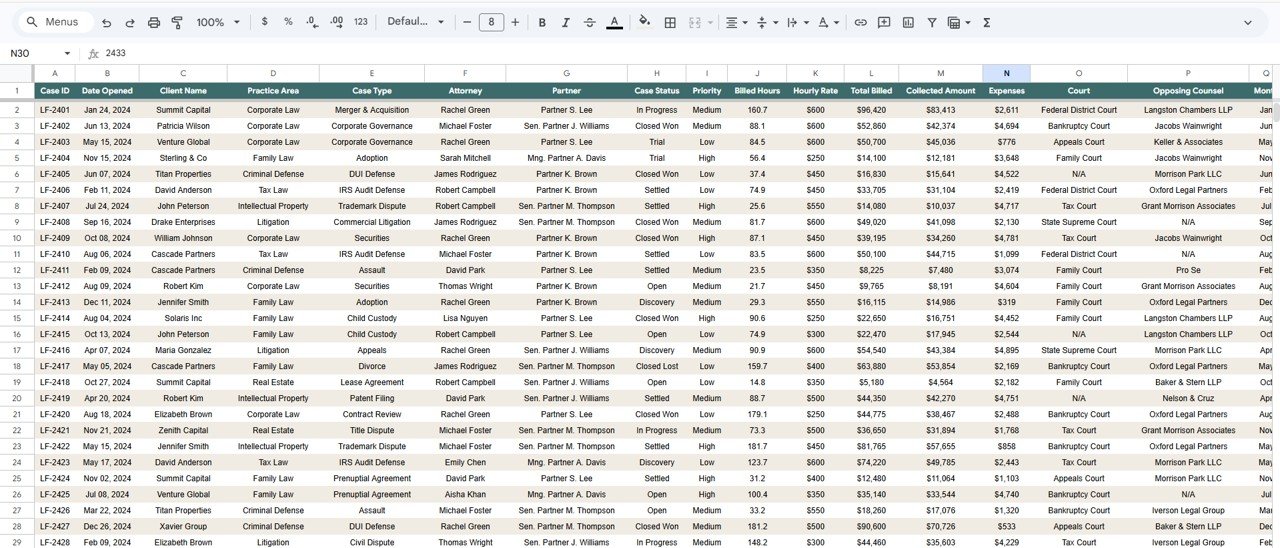Select row 10 header
This screenshot has height=548, width=1280.
[x=17, y=238]
